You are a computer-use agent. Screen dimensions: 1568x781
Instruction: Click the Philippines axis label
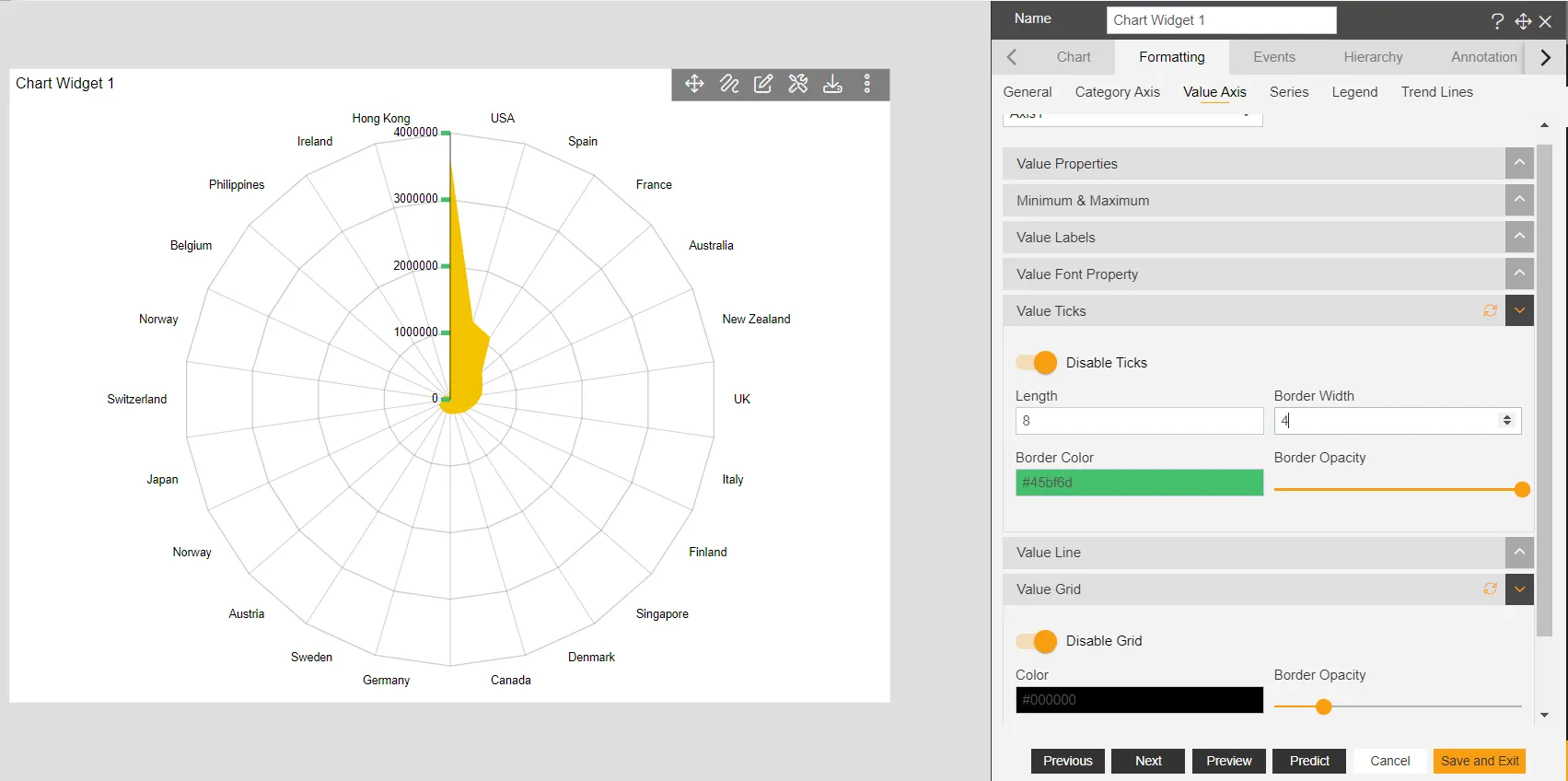[x=237, y=185]
